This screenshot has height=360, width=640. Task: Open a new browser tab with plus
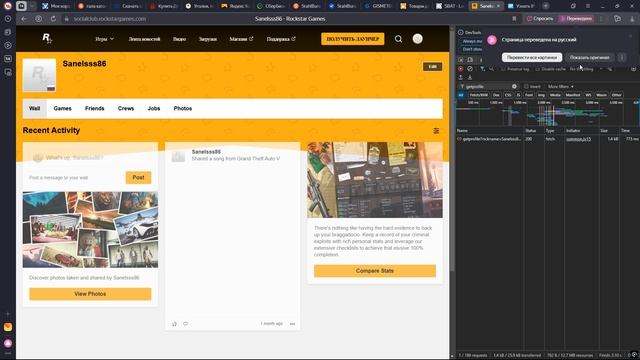[546, 6]
